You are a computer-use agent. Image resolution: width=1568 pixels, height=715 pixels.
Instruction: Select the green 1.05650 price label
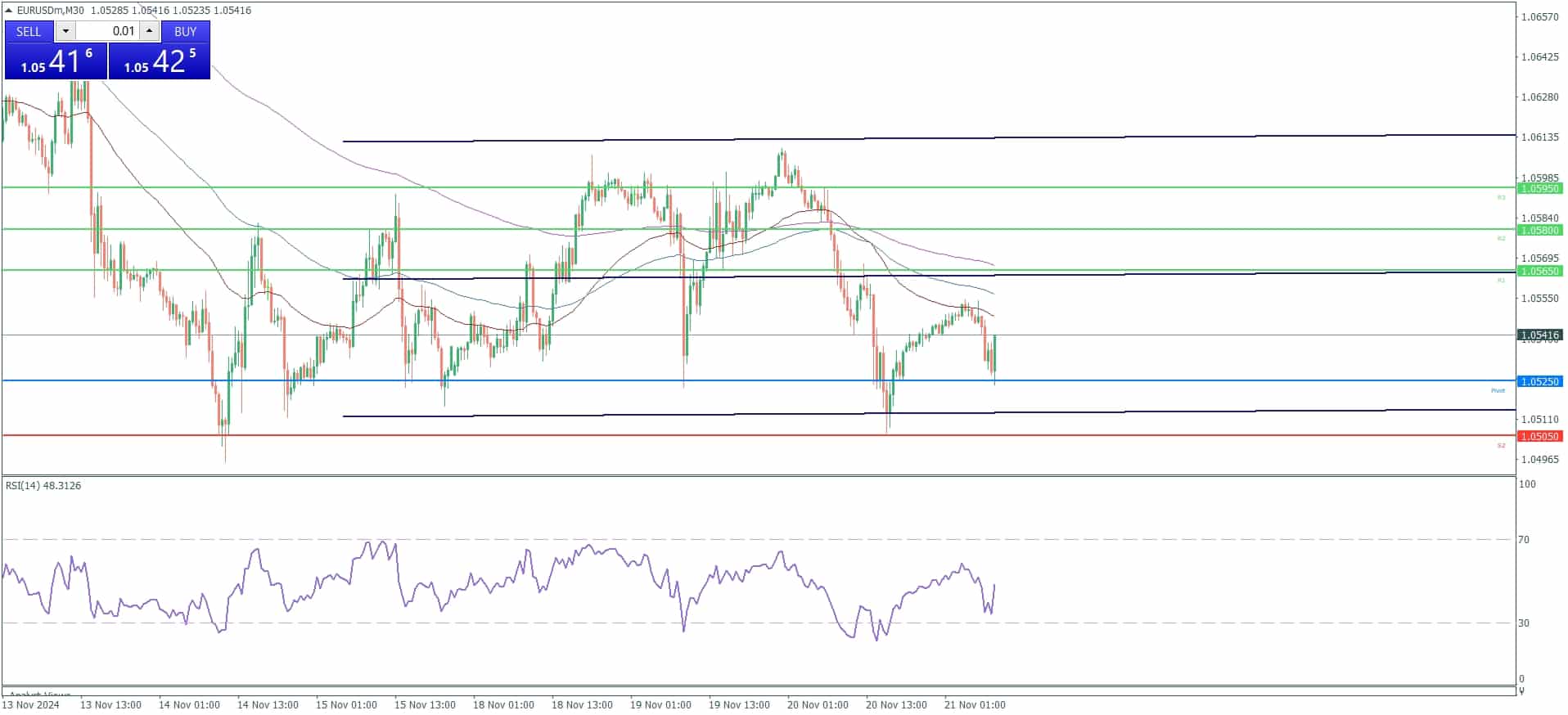[x=1539, y=271]
